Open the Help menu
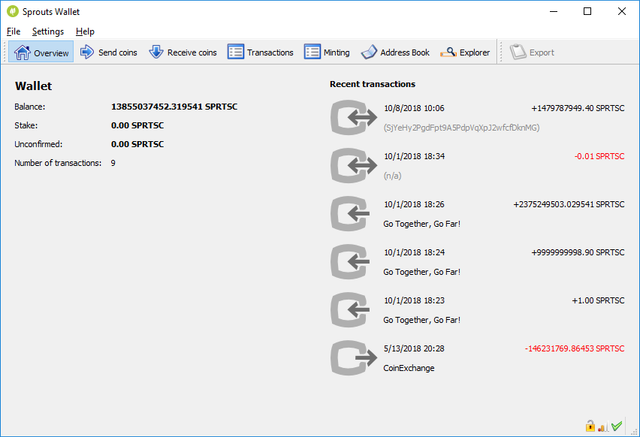 85,31
